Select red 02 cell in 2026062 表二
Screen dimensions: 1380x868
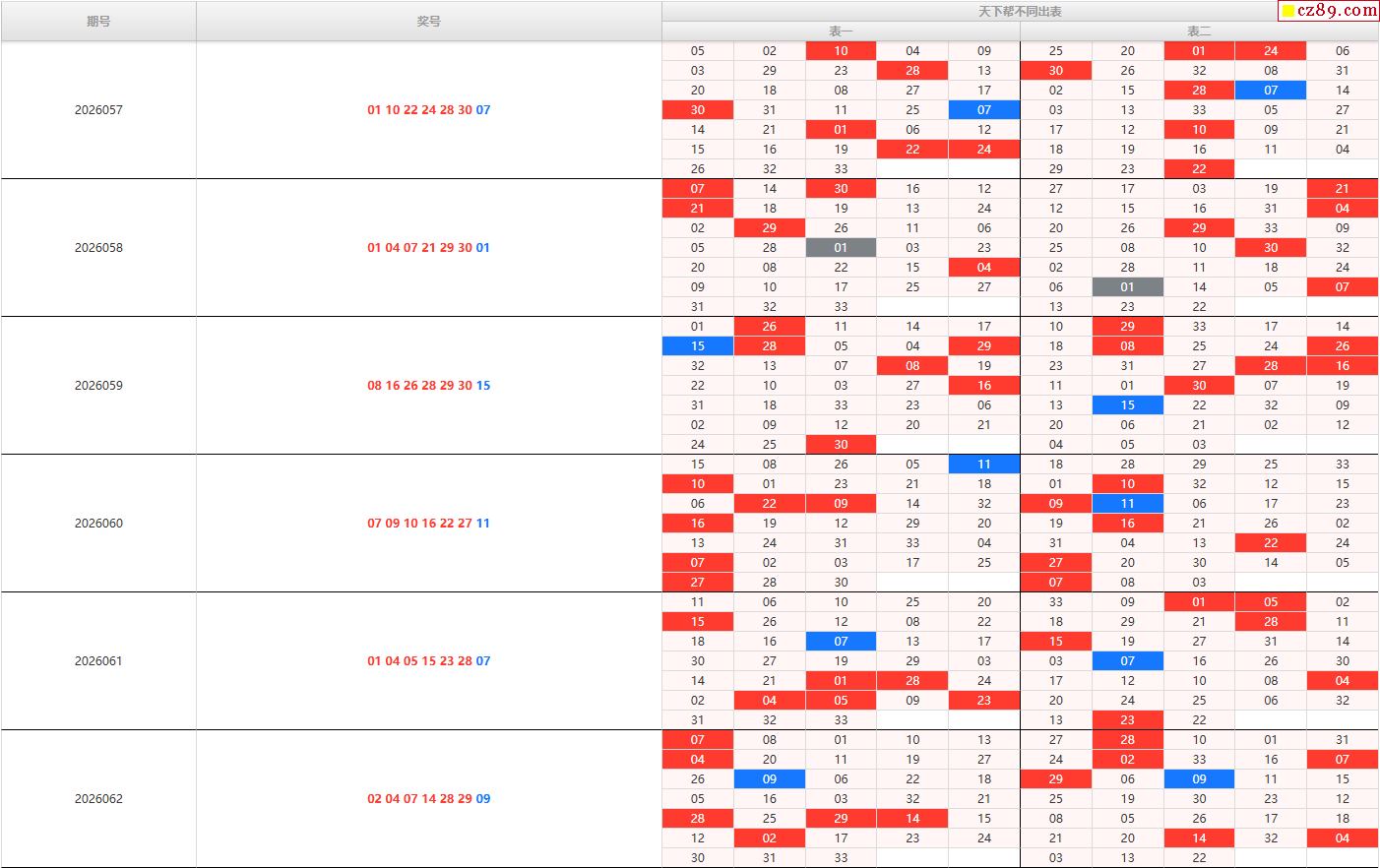point(1127,760)
